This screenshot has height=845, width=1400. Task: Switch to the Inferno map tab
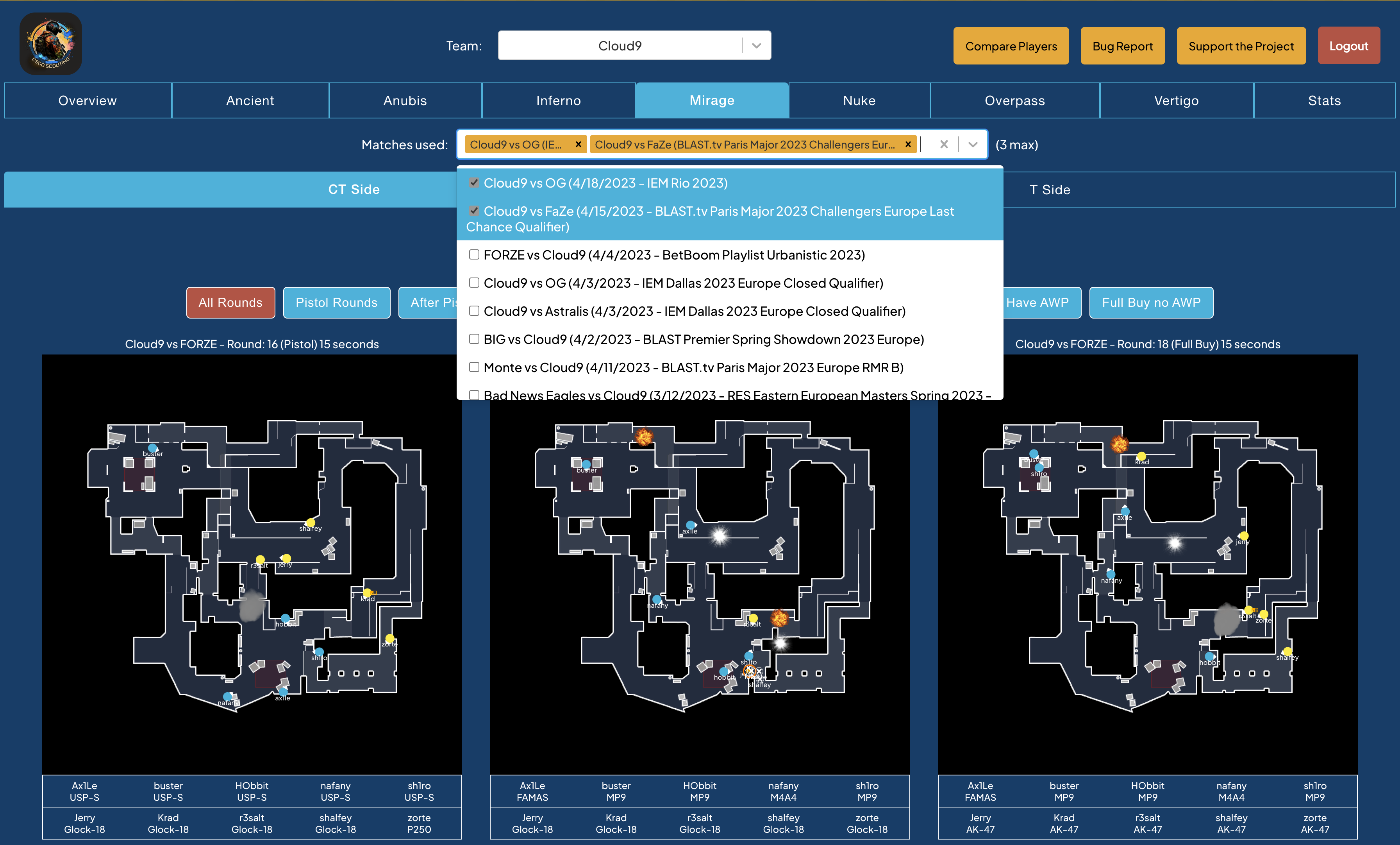pos(559,101)
